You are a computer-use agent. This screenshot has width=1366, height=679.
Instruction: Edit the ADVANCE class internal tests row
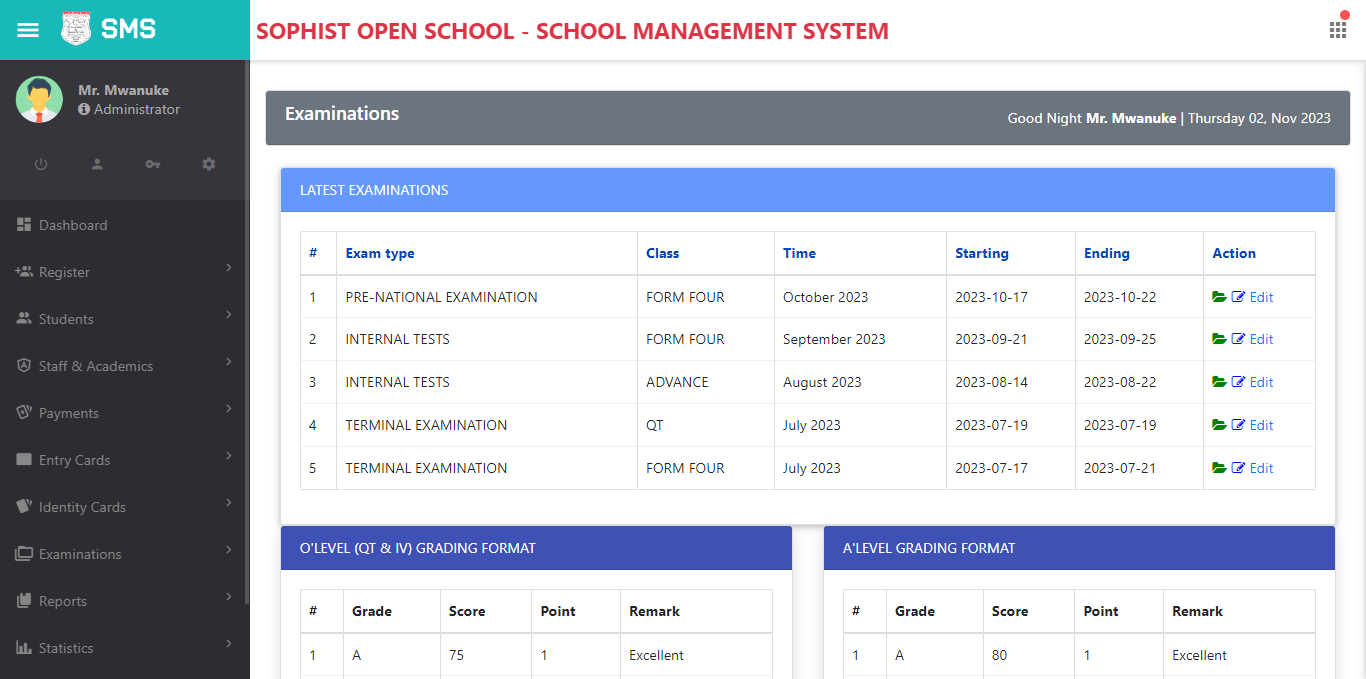(1253, 382)
